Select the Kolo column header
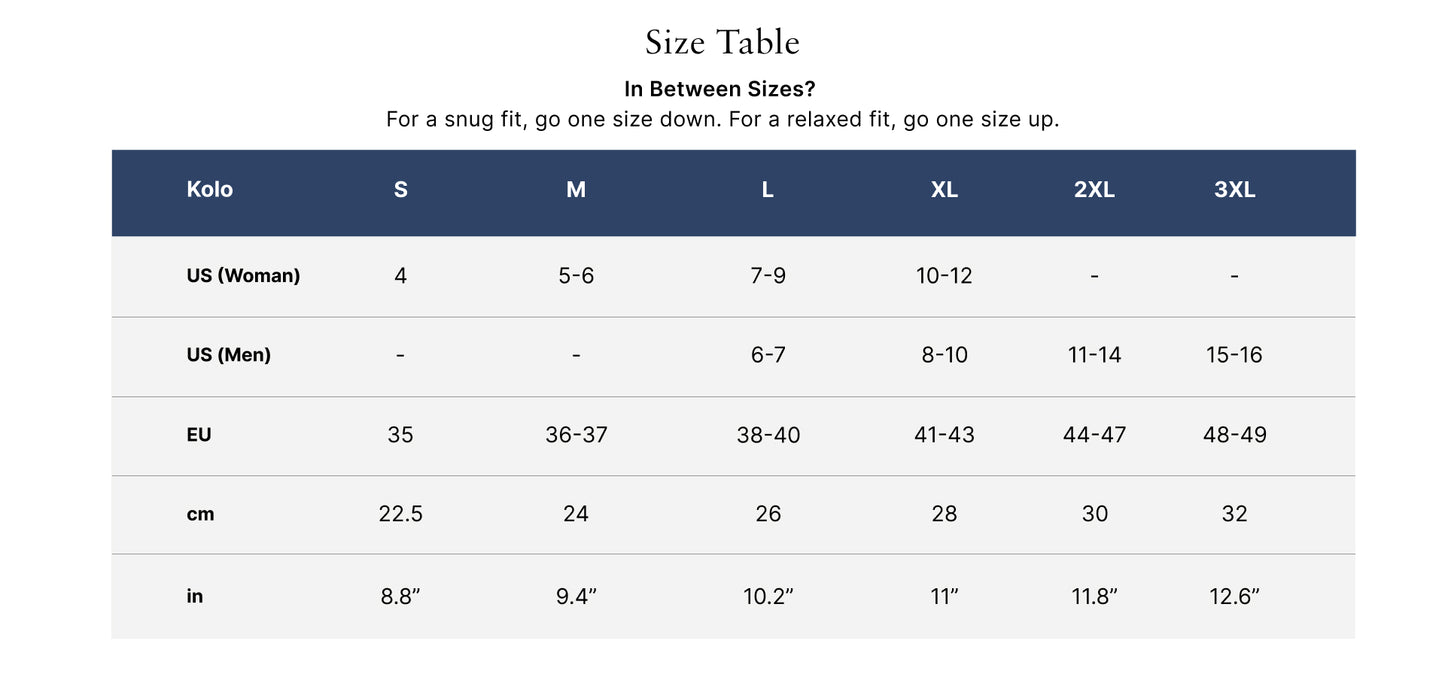1445x677 pixels. [209, 189]
